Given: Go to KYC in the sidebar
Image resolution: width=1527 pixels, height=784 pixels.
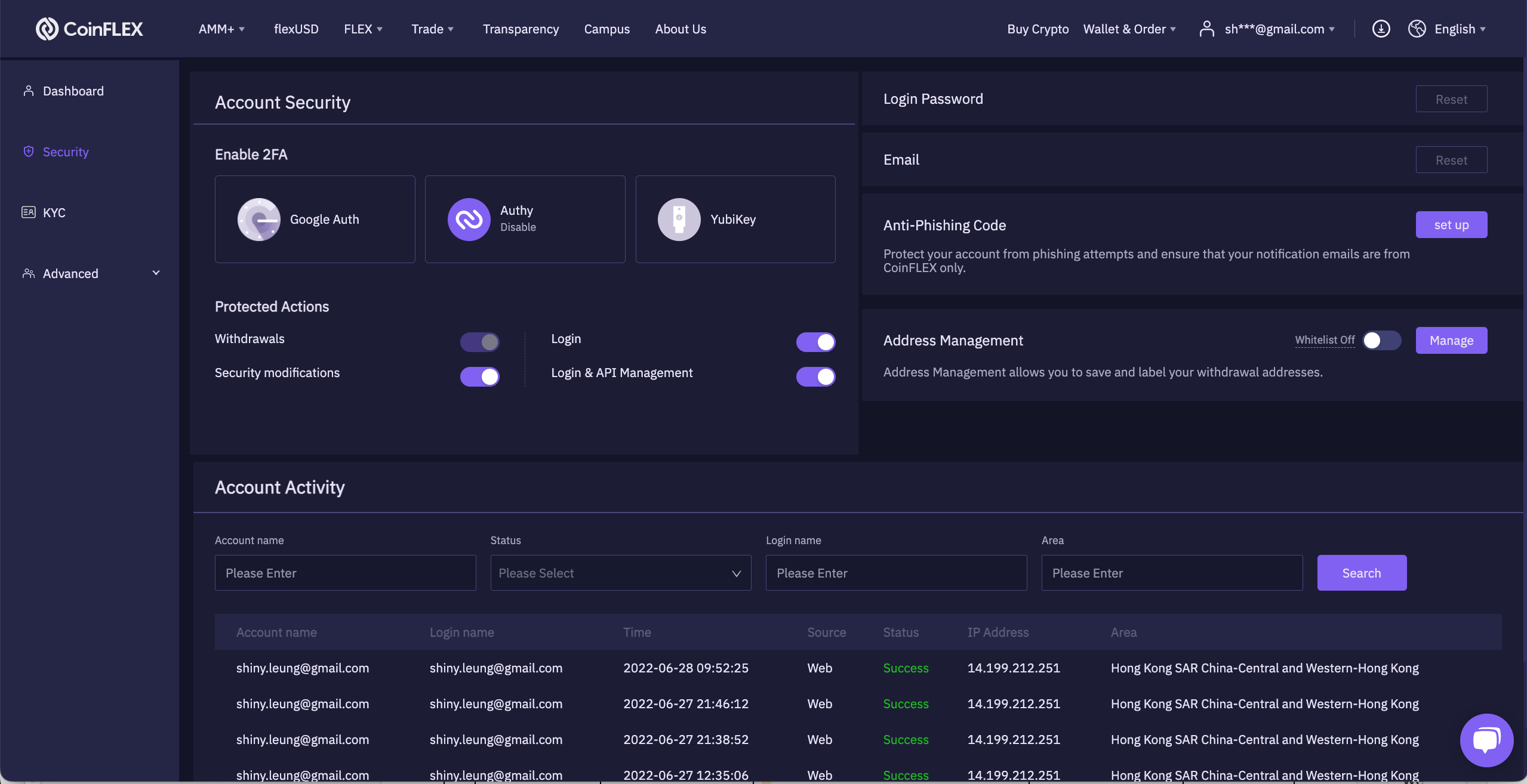Looking at the screenshot, I should [54, 212].
